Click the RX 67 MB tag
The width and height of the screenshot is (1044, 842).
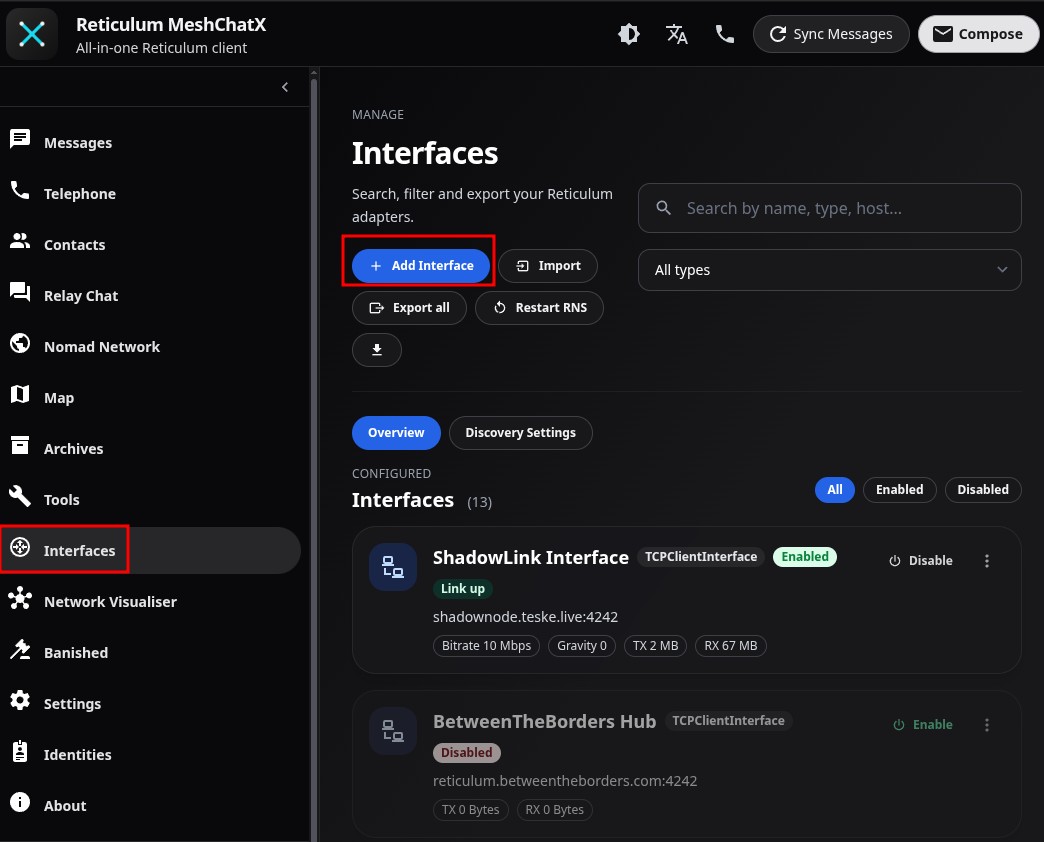click(730, 646)
